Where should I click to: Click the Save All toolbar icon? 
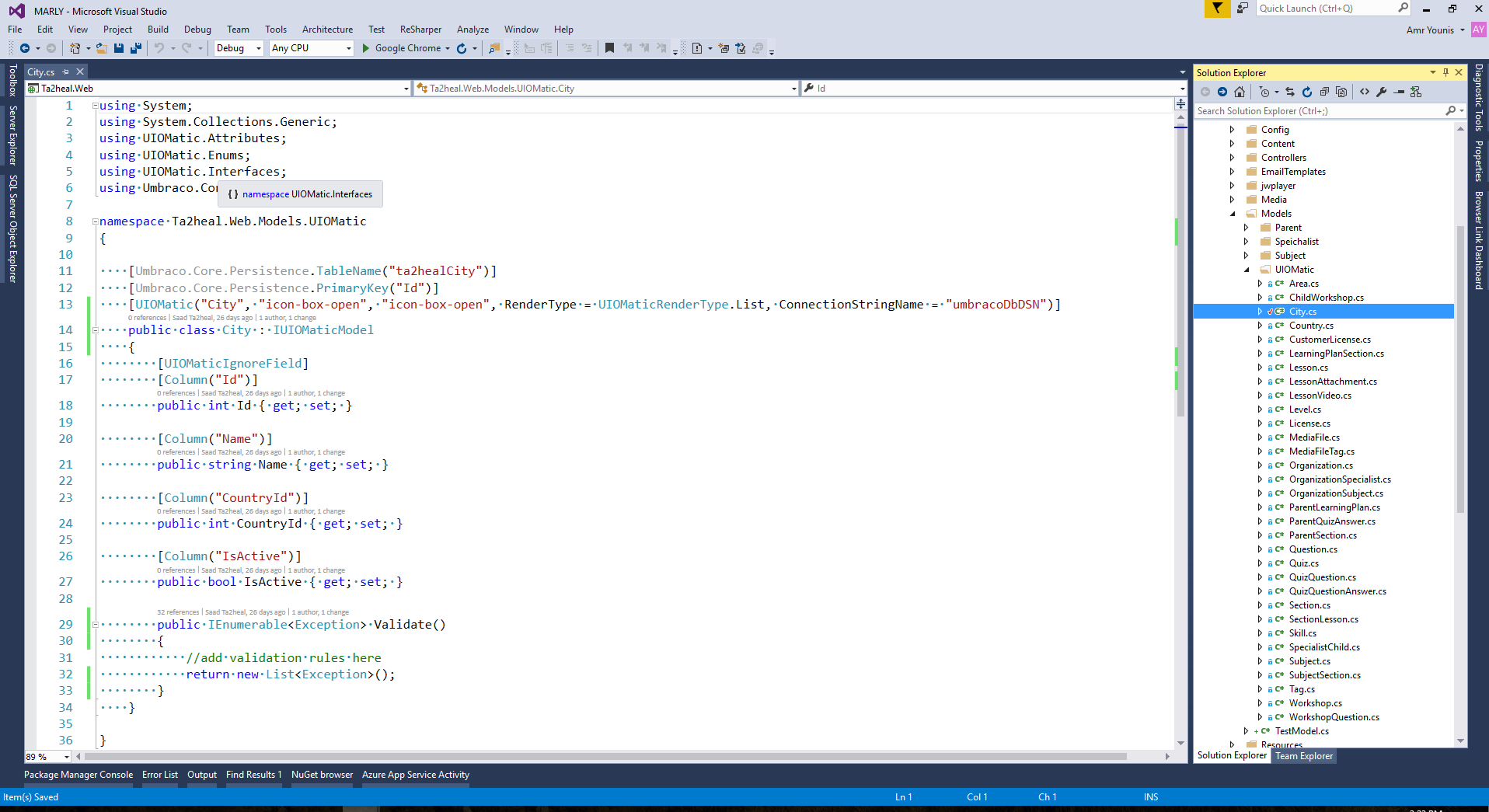[136, 48]
